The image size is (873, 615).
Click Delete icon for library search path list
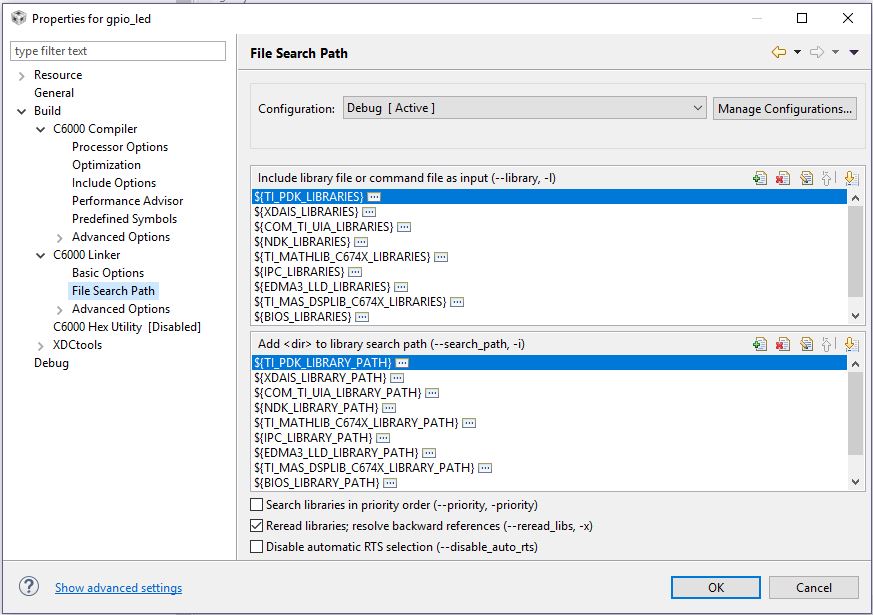(783, 344)
